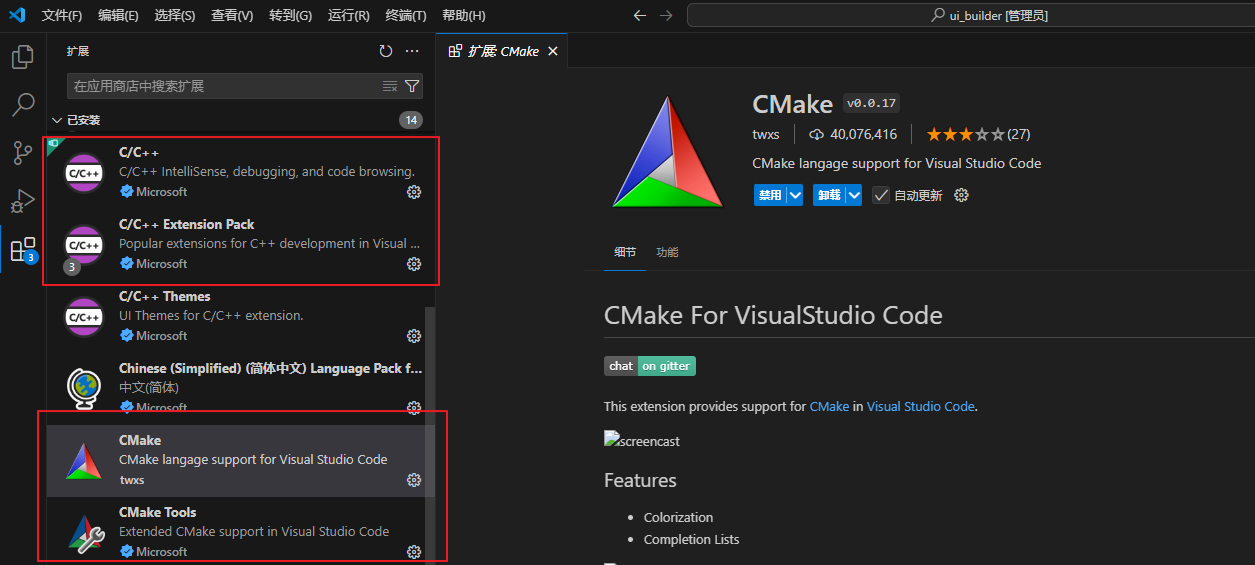Open the Extensions view icon

[22, 249]
